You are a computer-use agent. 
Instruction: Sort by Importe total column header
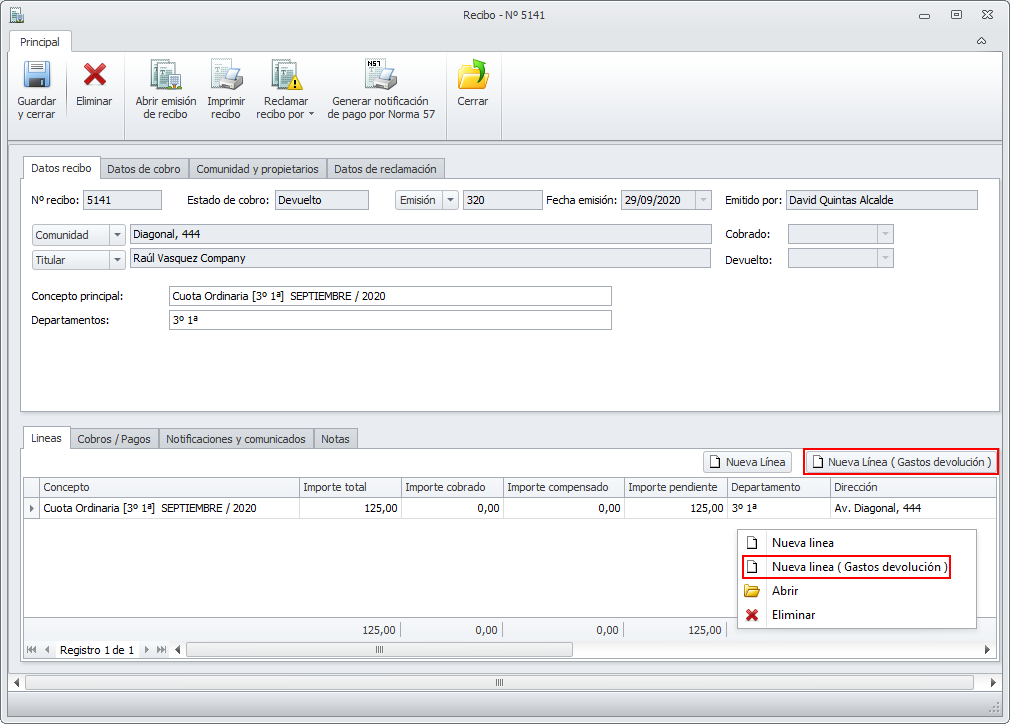tap(350, 488)
